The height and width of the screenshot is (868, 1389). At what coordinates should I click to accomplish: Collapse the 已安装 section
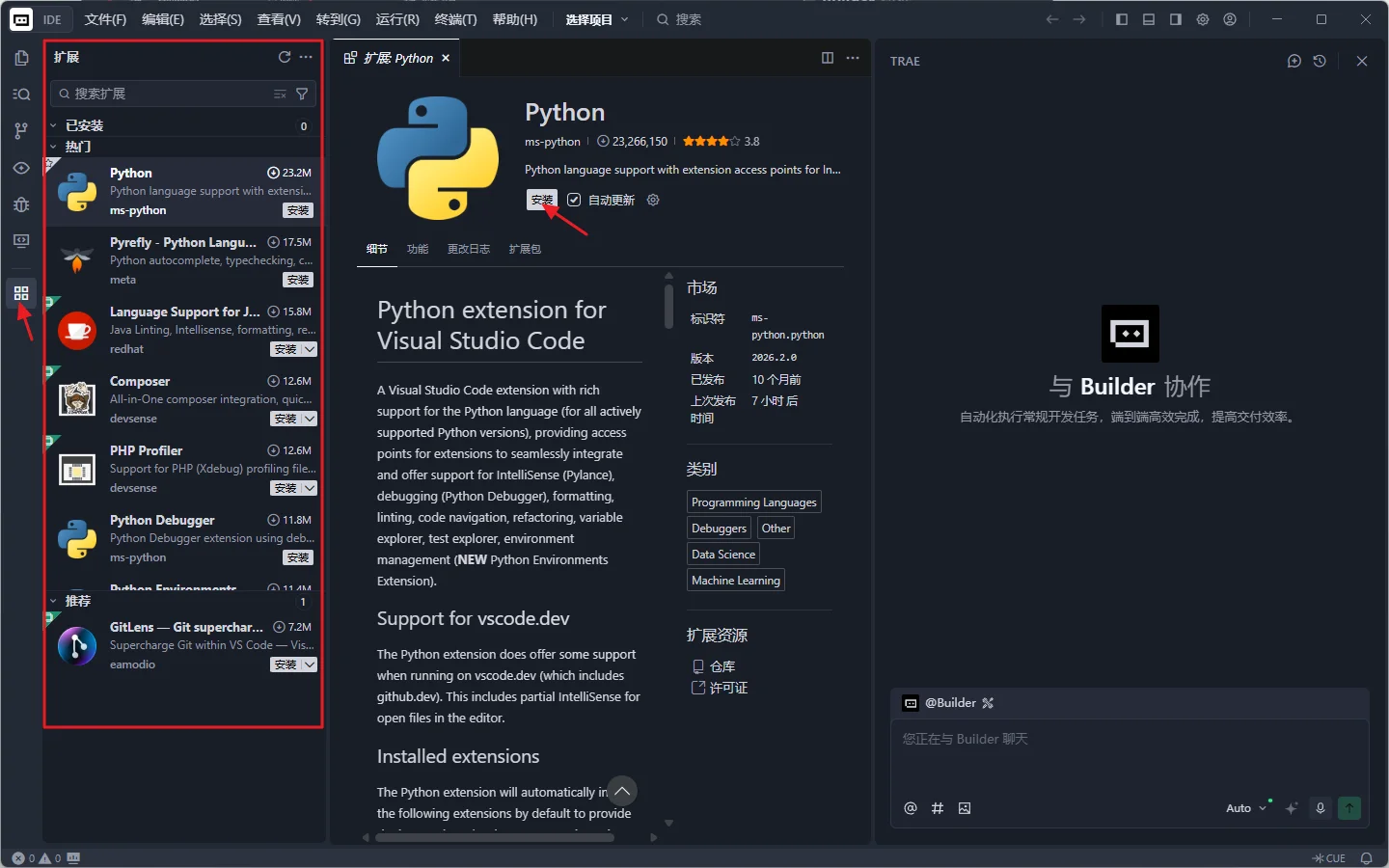(54, 125)
